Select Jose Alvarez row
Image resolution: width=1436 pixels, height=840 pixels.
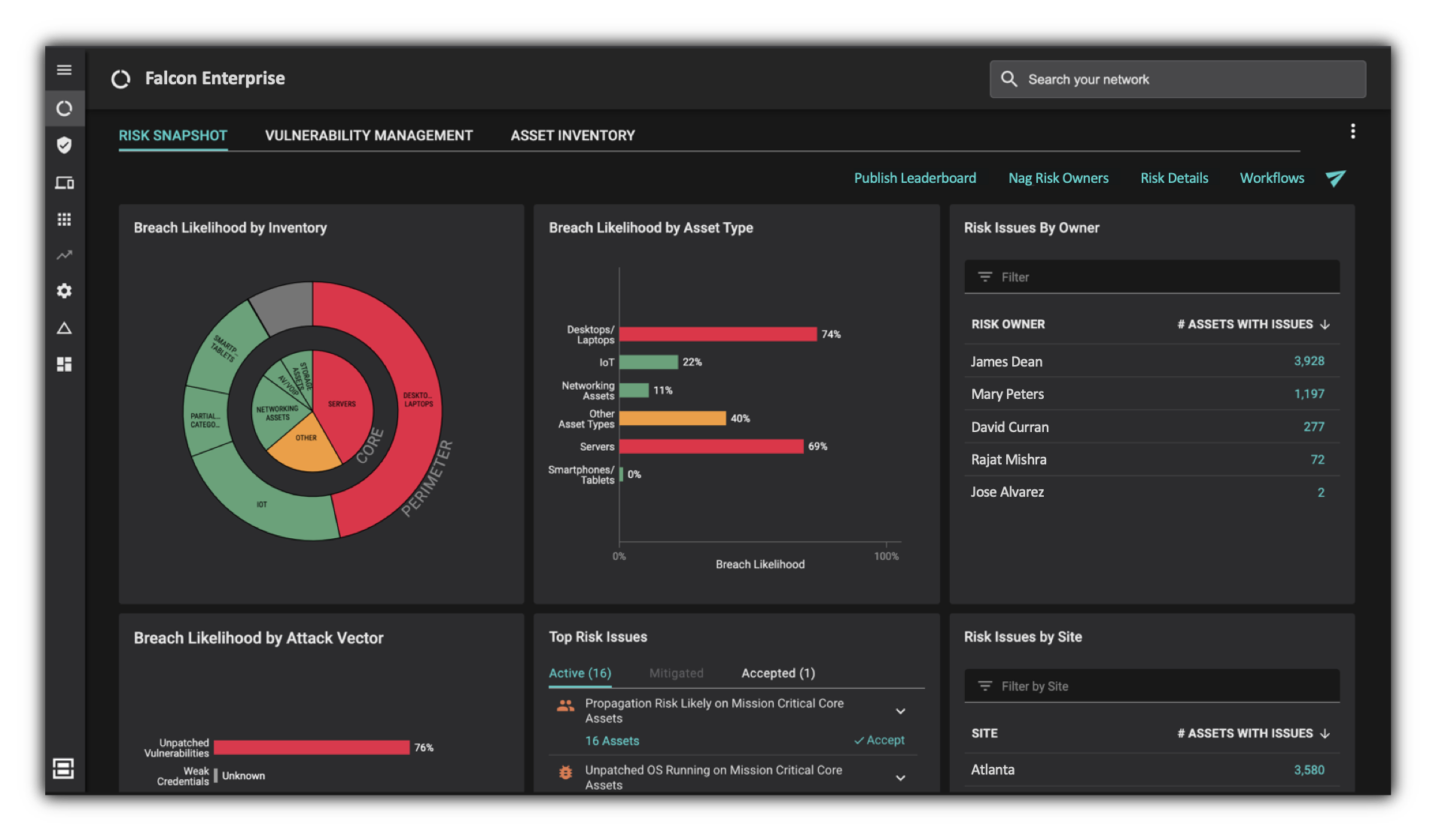coord(1152,492)
